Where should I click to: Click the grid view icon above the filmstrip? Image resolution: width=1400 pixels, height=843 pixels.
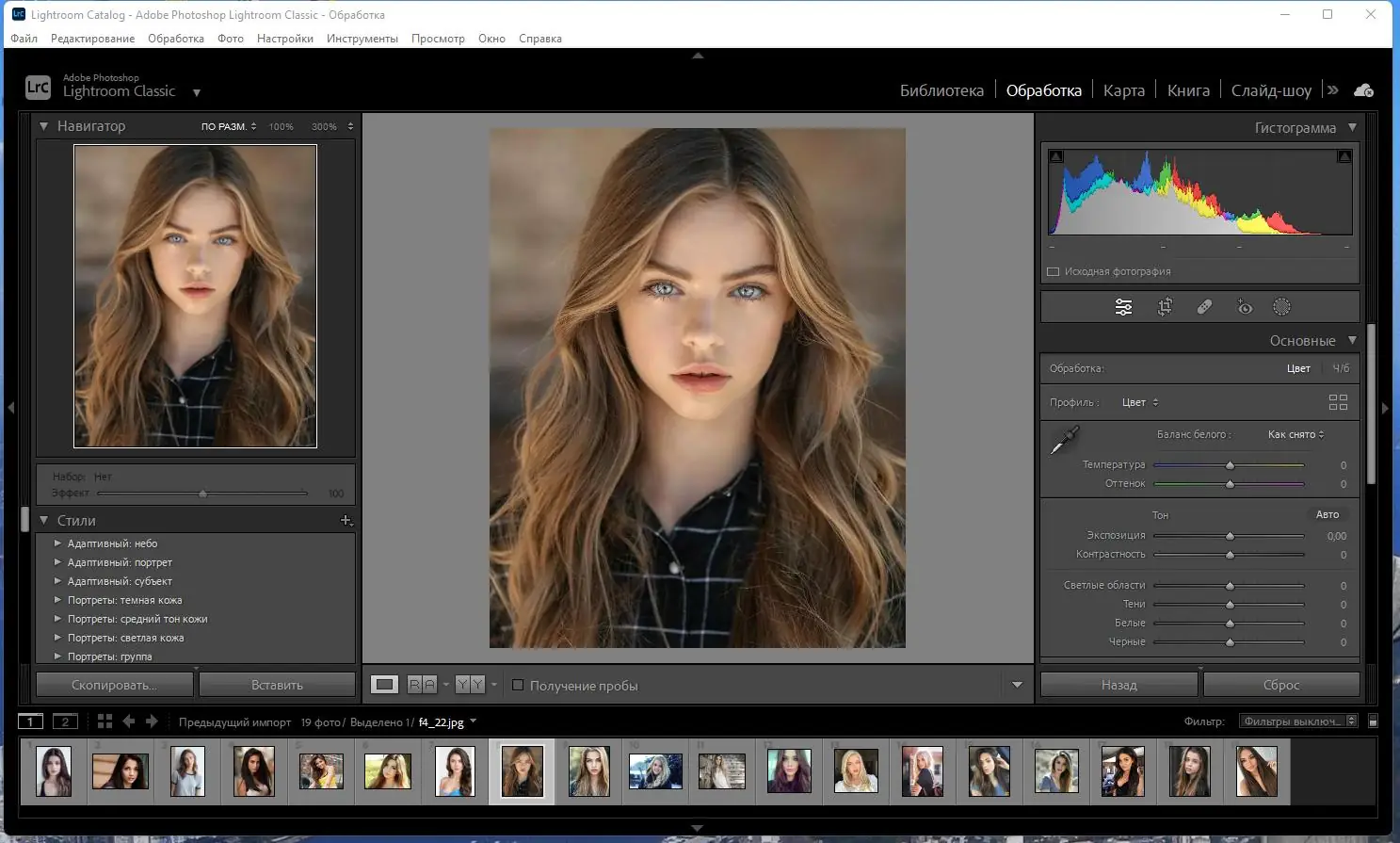(104, 721)
